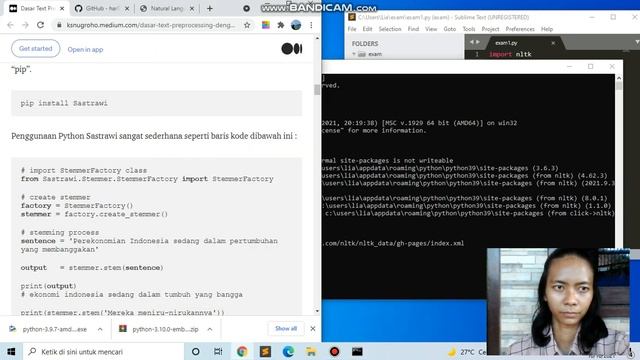Open Sublime Text from the taskbar
Image resolution: width=640 pixels, height=360 pixels.
[x=265, y=351]
